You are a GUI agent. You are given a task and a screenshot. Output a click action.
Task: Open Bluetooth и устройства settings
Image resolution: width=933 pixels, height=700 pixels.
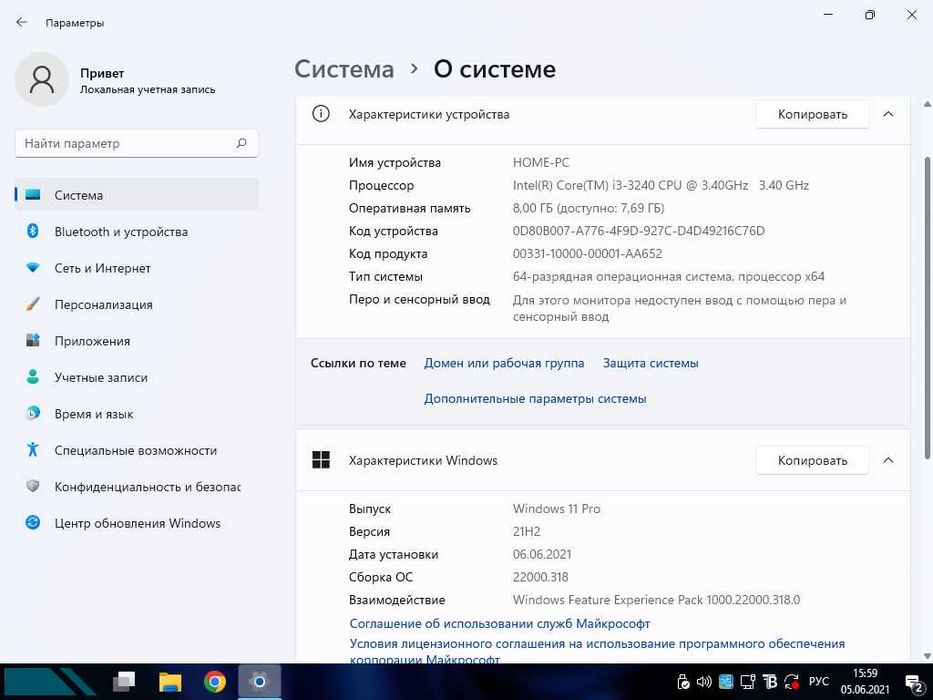[136, 232]
